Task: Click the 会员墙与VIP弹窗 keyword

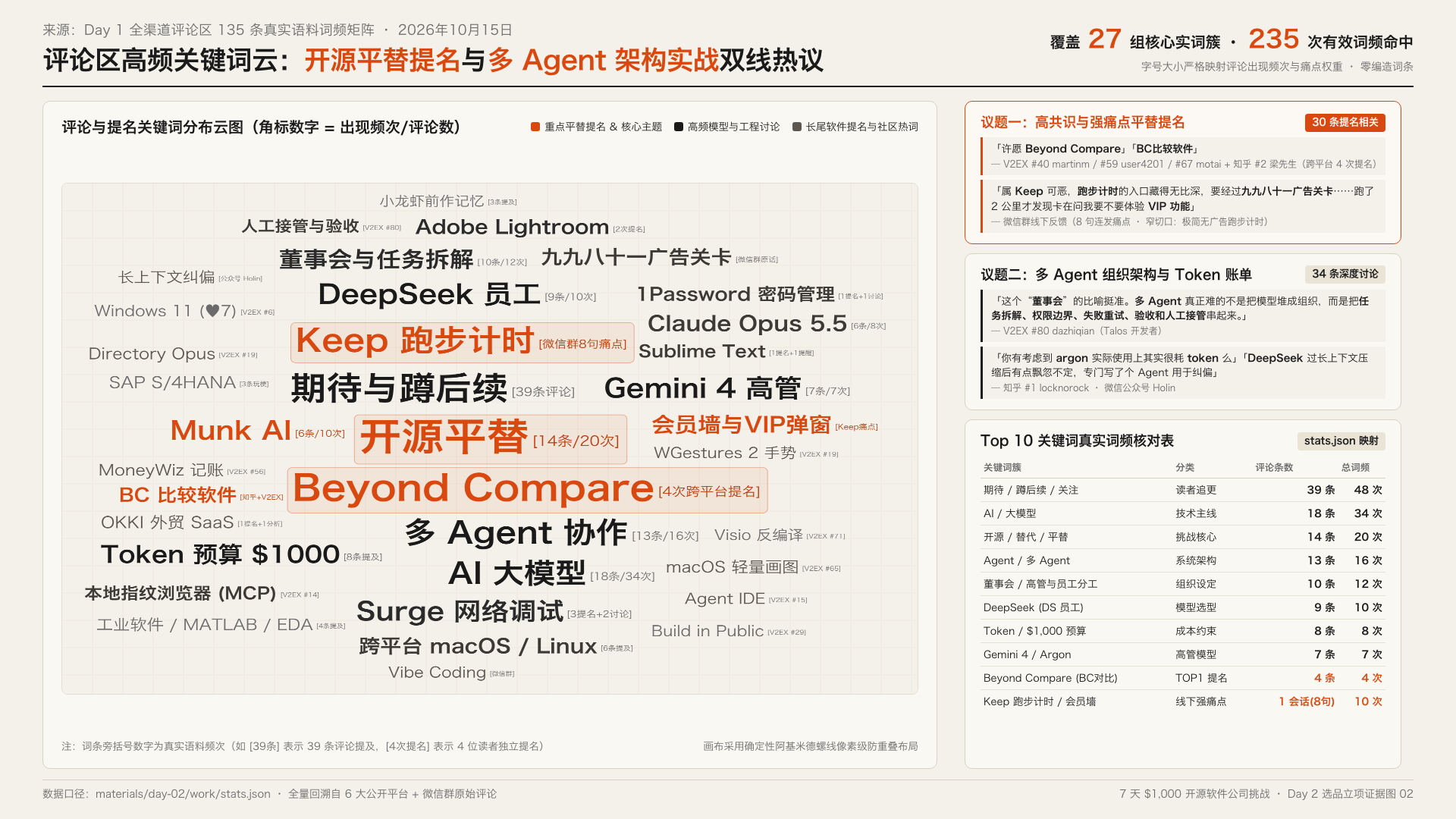Action: pyautogui.click(x=742, y=425)
